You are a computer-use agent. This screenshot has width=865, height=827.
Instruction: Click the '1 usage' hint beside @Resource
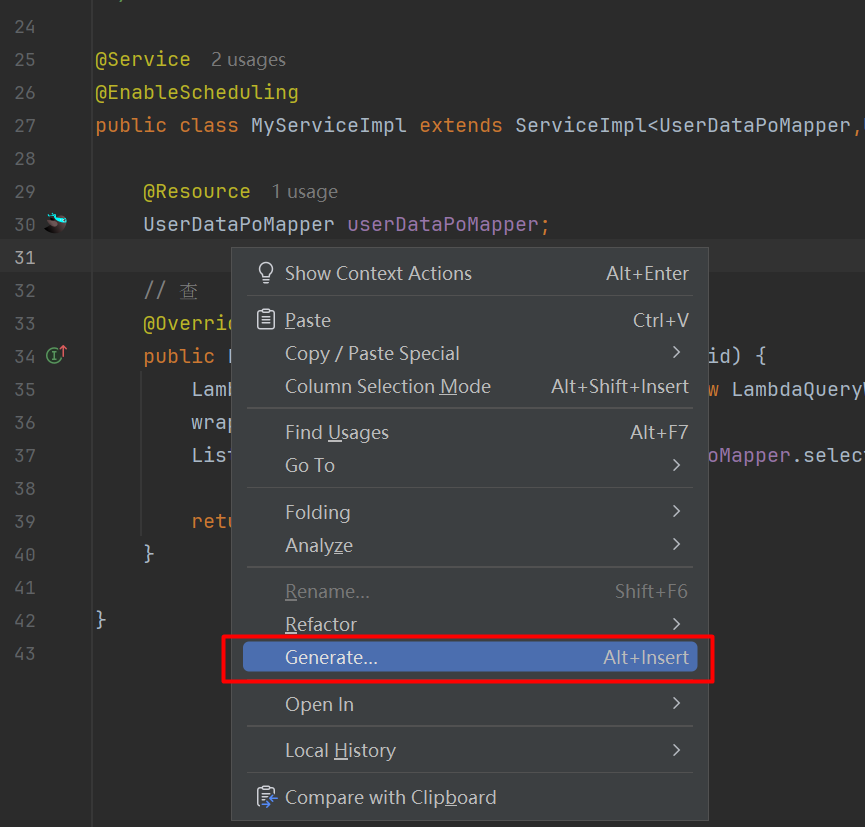click(305, 191)
